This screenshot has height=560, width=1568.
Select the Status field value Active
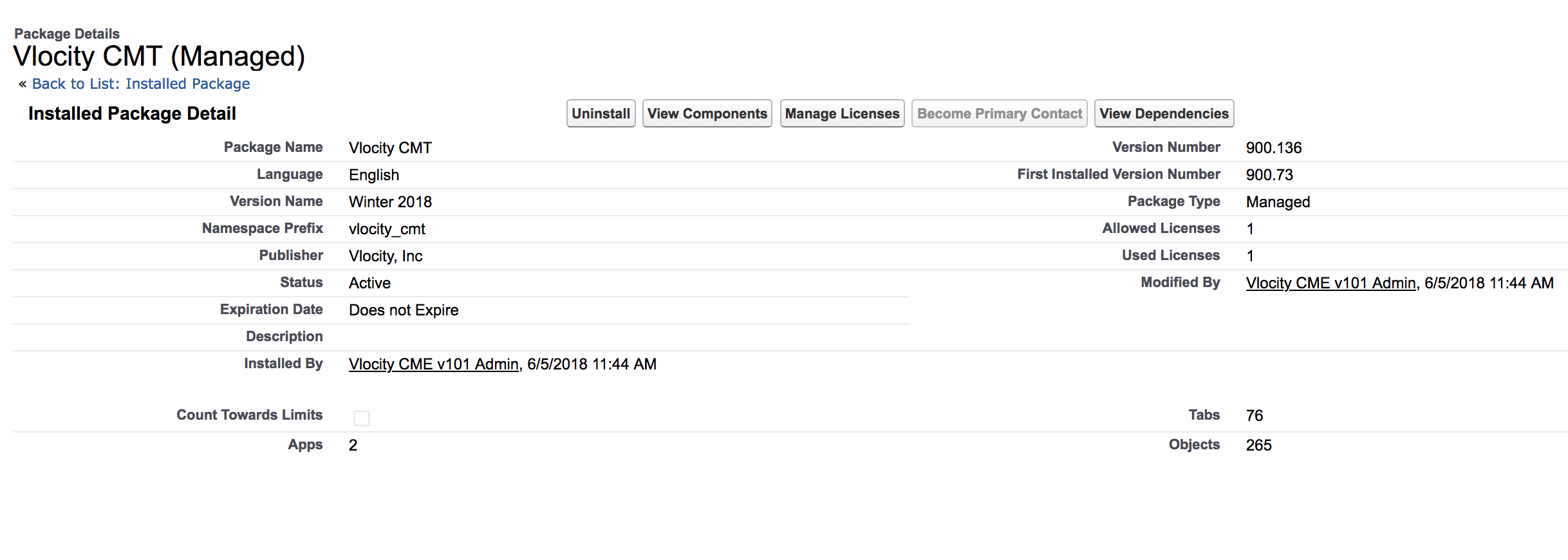click(x=369, y=283)
